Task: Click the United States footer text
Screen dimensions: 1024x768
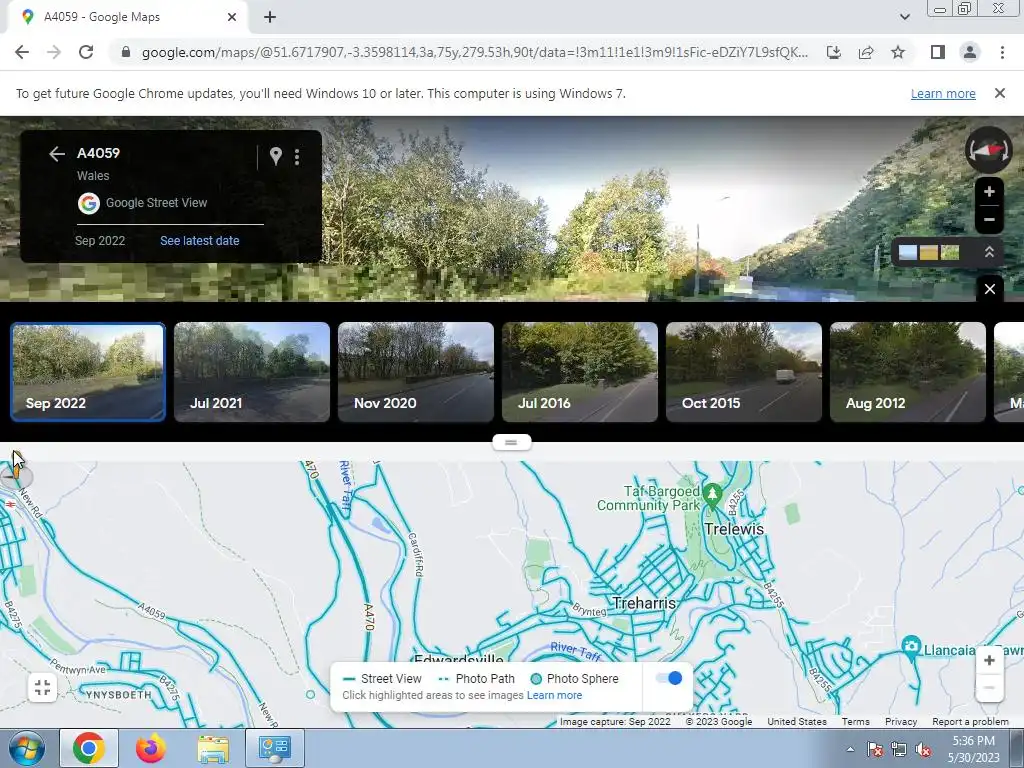Action: (797, 722)
